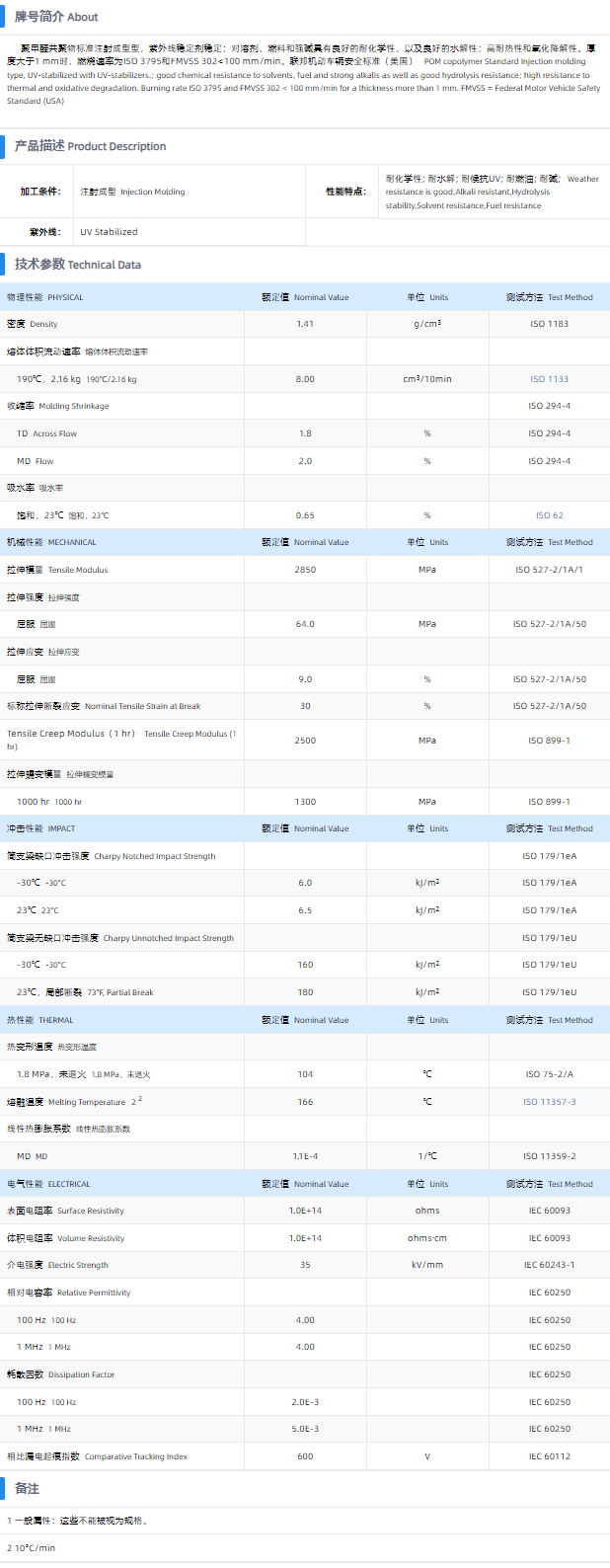Click the 备注 notes section heading
This screenshot has width=610, height=1568.
click(x=27, y=1489)
